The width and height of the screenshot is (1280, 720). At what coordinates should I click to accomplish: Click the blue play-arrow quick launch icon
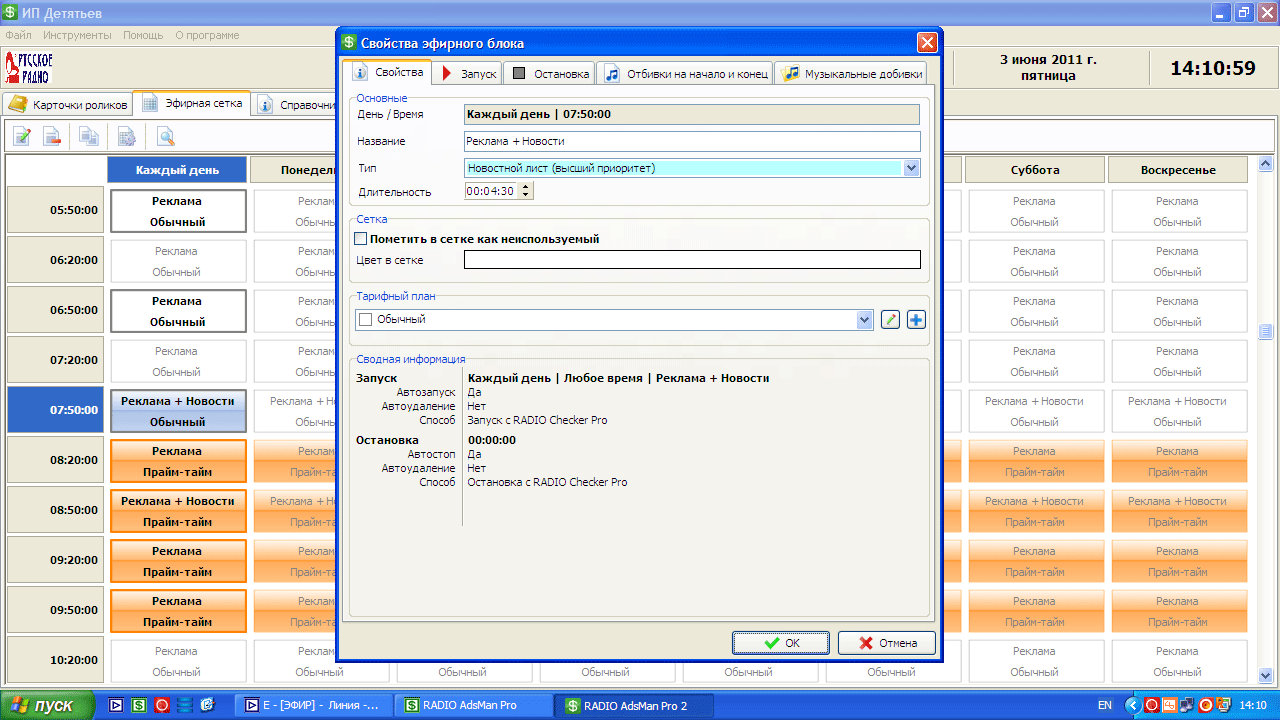click(116, 705)
